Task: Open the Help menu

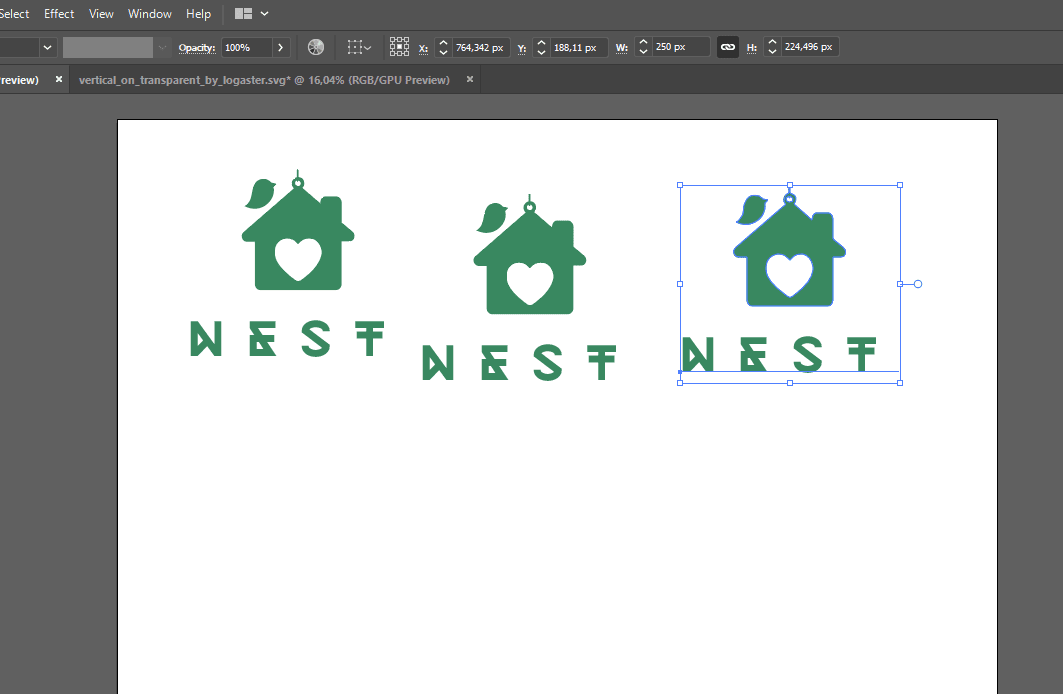Action: pos(199,14)
